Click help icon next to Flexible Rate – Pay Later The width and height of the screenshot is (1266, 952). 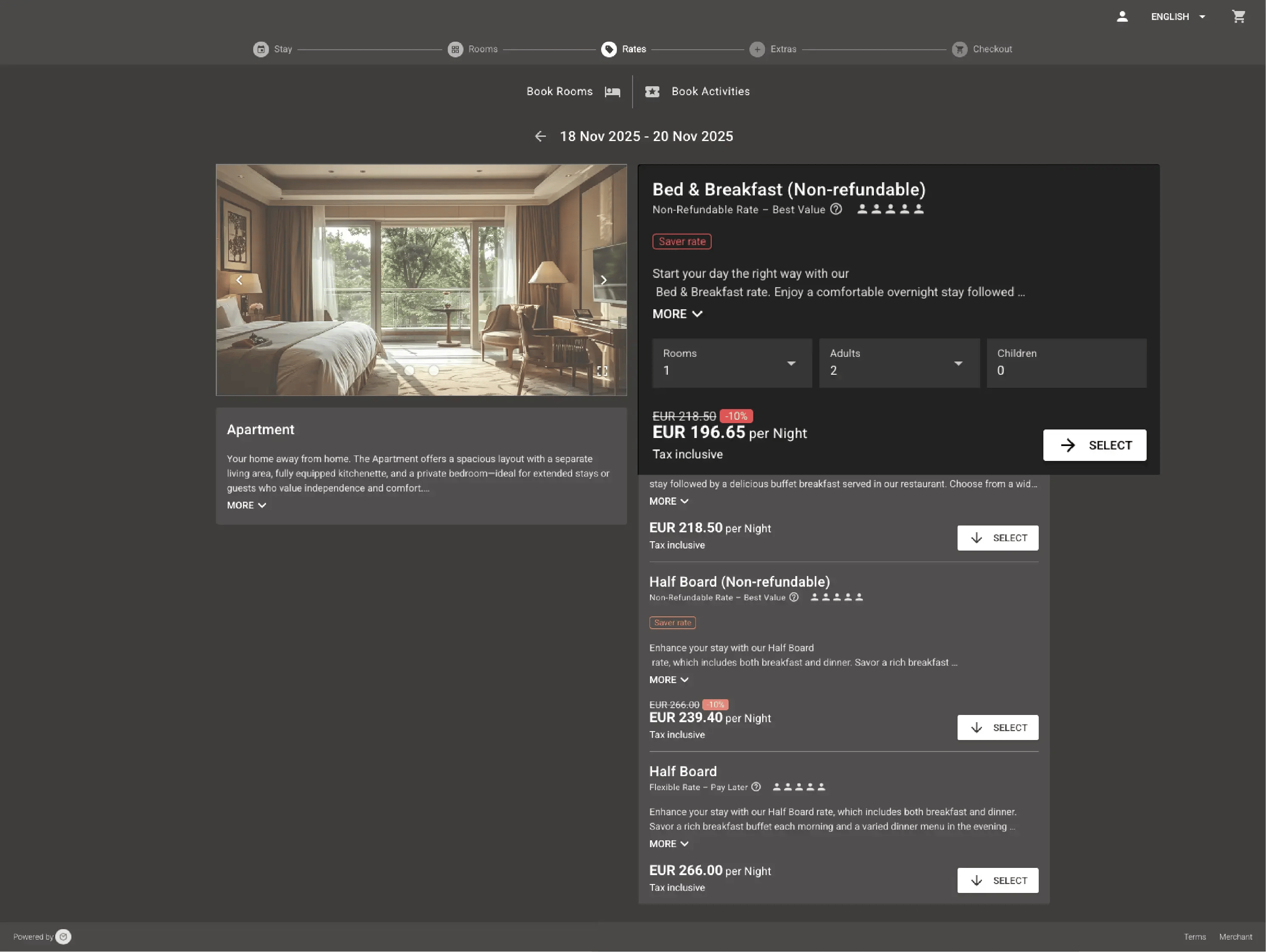click(755, 787)
